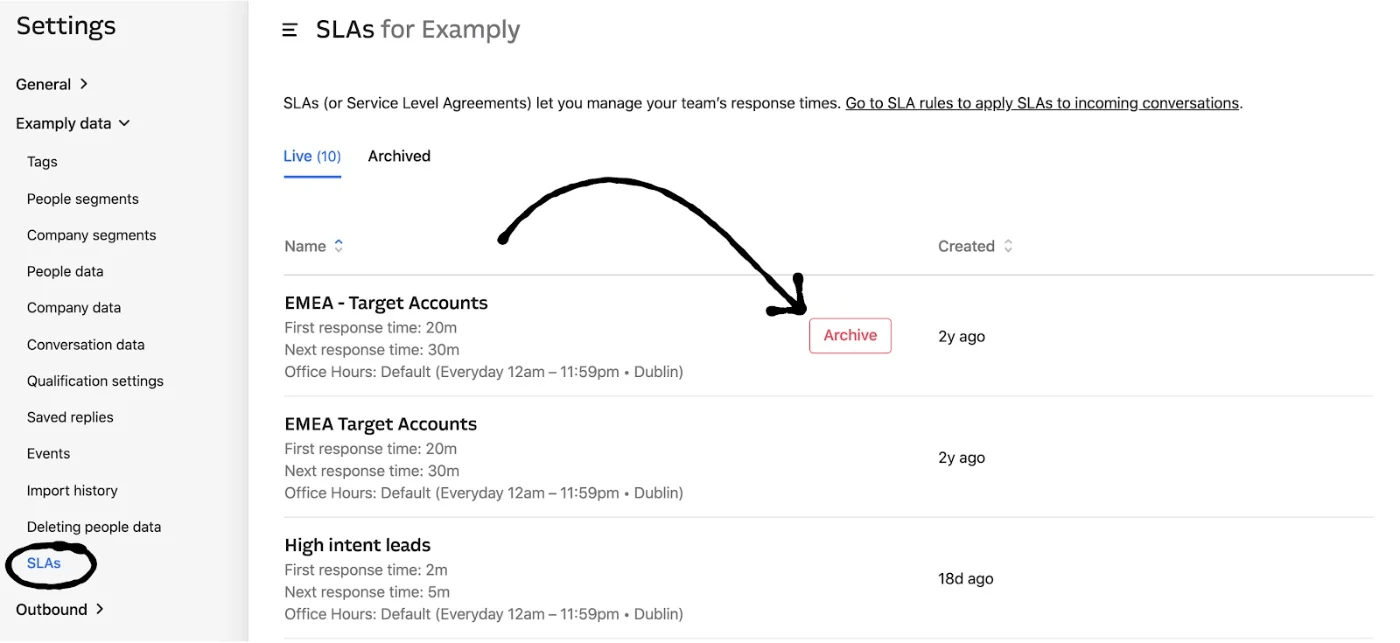Open Saved replies in sidebar
1400x643 pixels.
[70, 417]
